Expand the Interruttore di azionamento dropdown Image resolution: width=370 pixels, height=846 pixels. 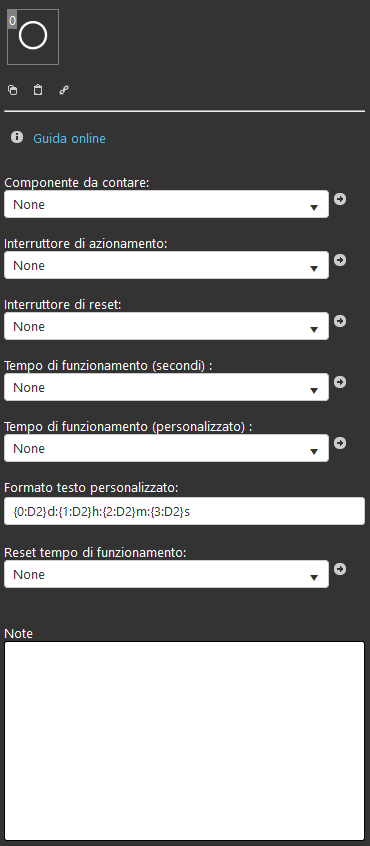(166, 265)
